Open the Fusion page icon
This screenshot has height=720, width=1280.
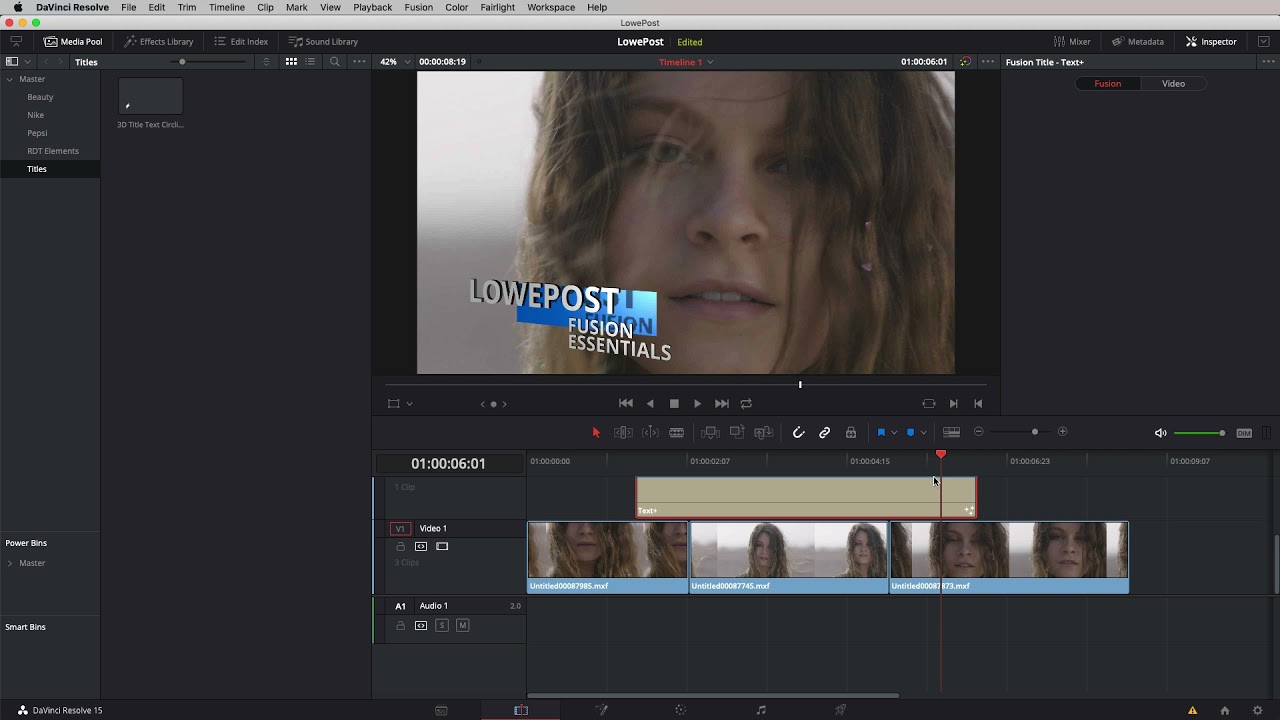[x=601, y=710]
